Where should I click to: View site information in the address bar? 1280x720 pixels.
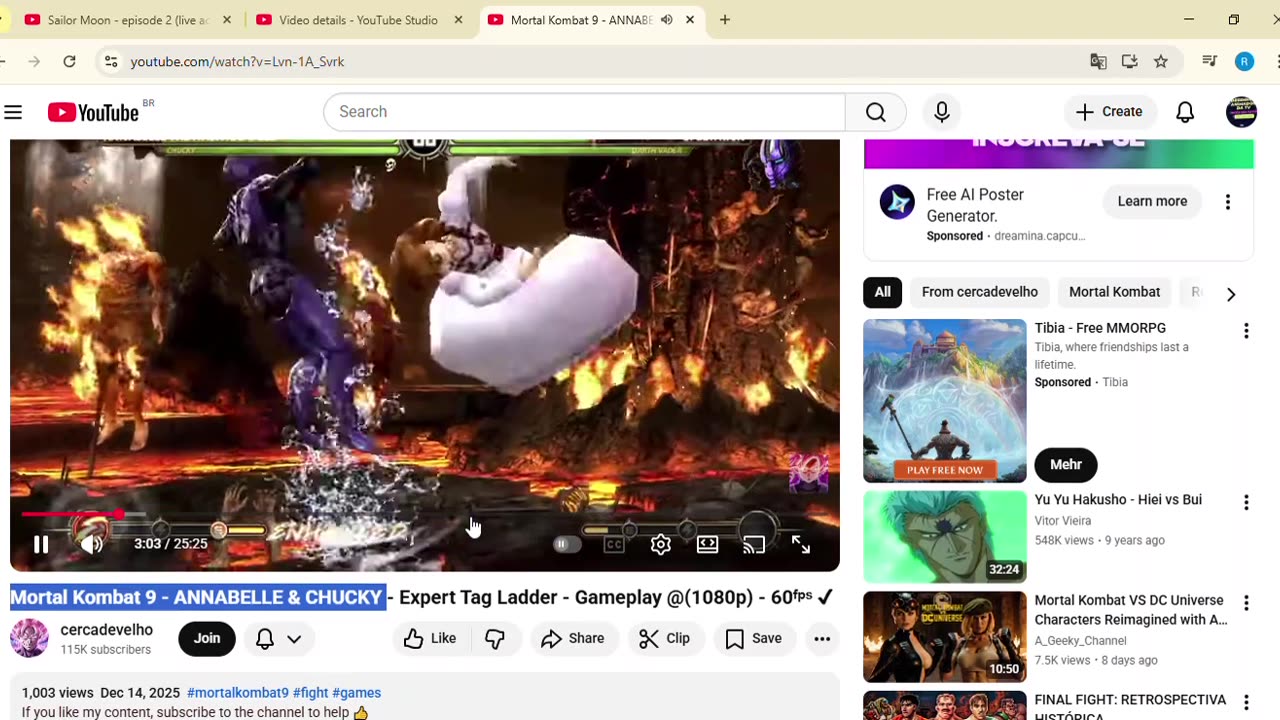click(x=110, y=62)
